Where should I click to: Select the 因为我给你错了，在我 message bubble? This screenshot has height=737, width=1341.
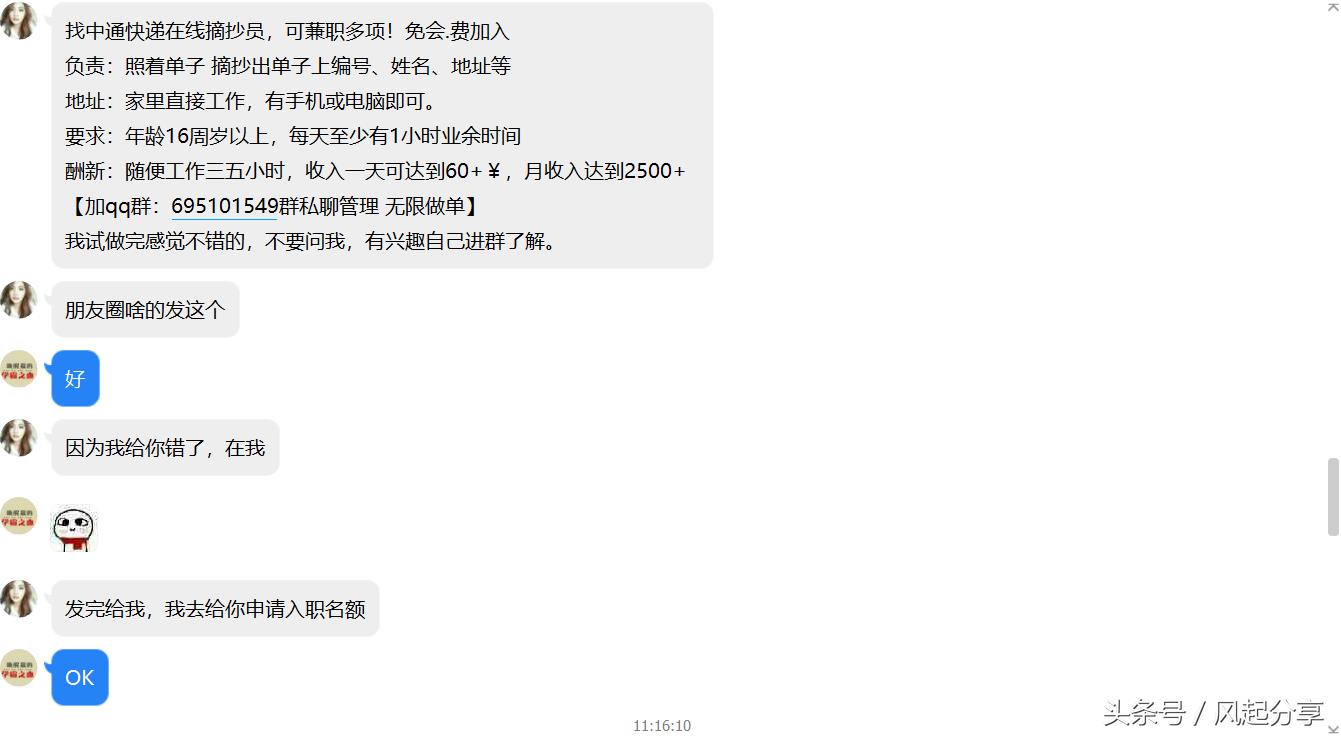pos(165,448)
